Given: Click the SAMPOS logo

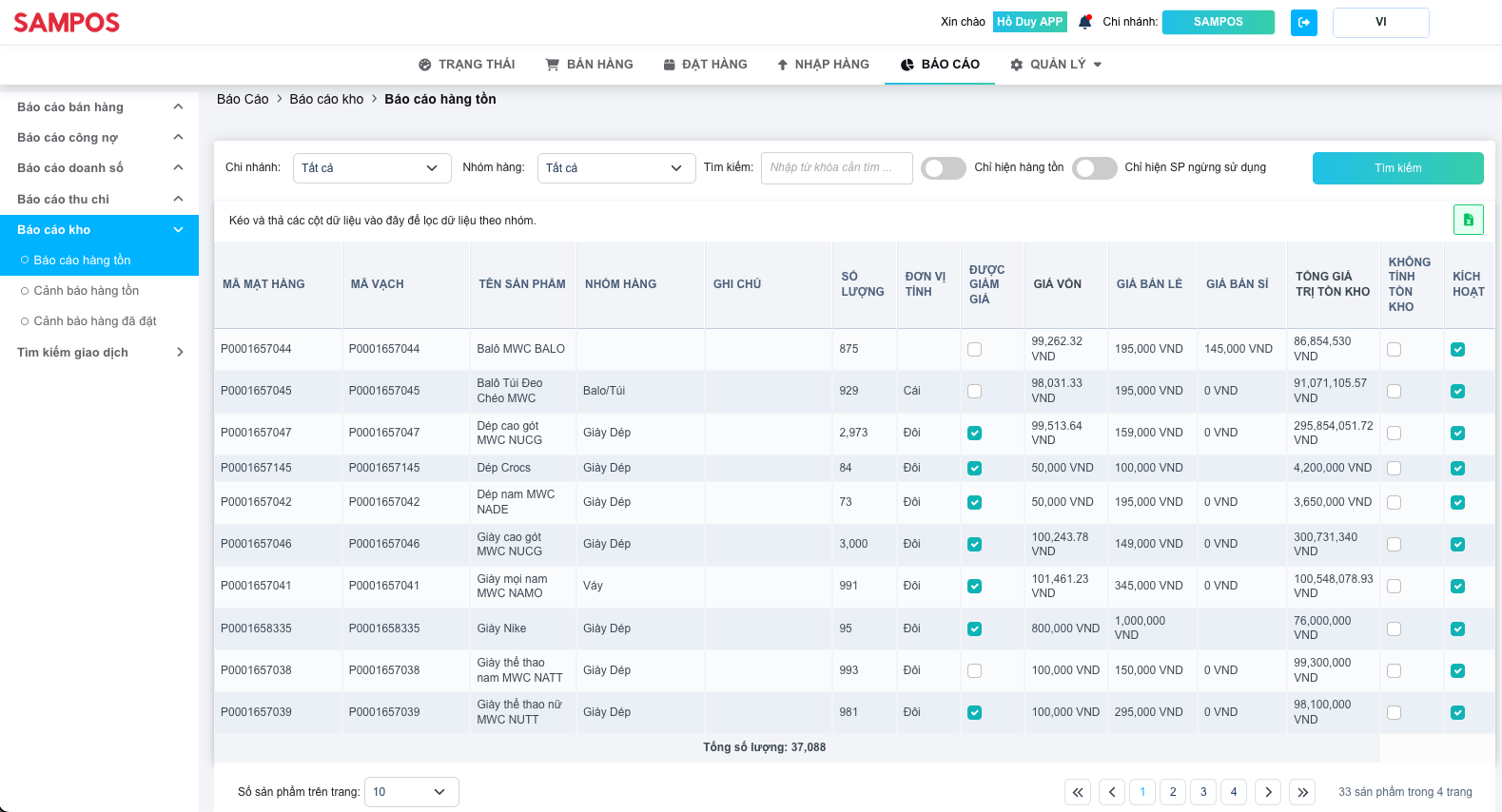Looking at the screenshot, I should (67, 23).
